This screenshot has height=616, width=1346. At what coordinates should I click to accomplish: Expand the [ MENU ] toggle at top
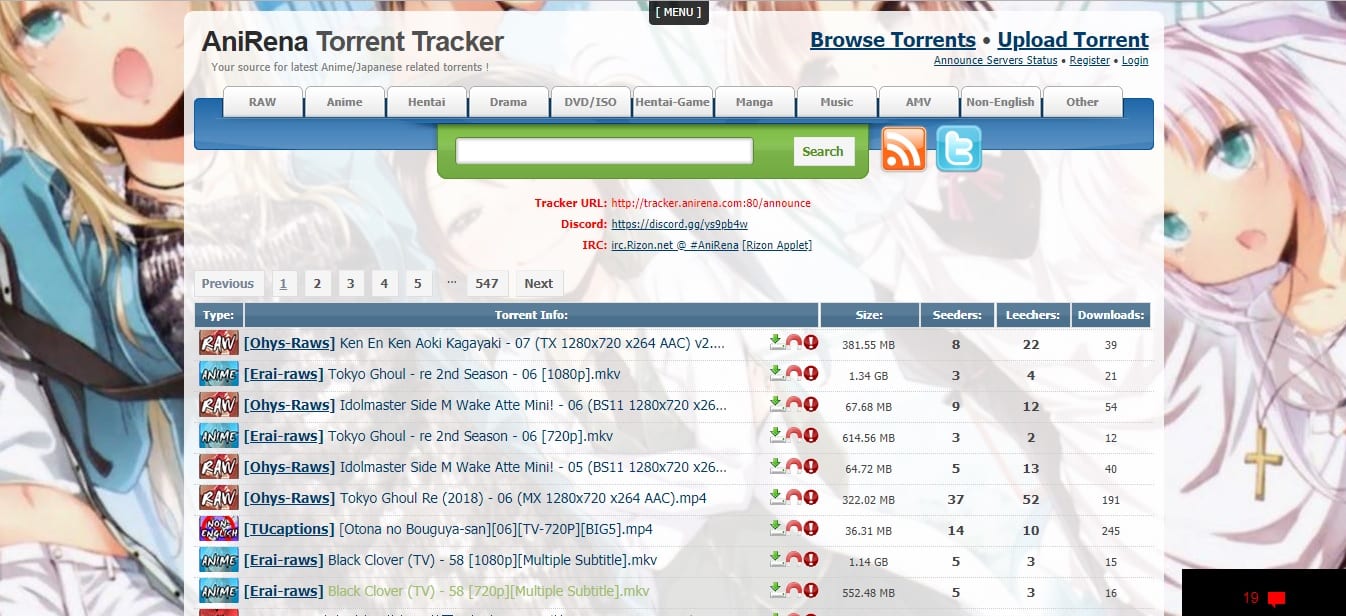tap(679, 12)
